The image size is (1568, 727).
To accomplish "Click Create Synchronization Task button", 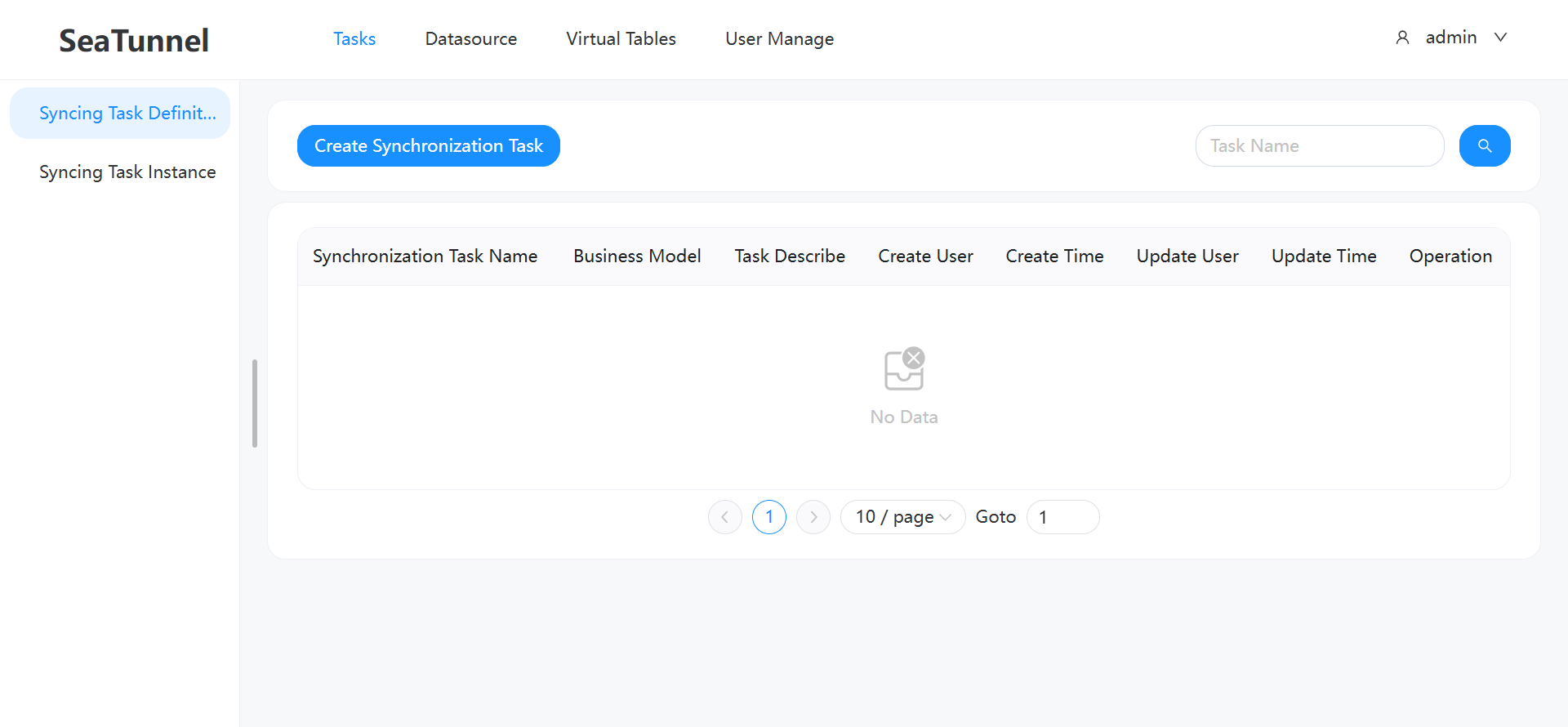I will coord(429,145).
